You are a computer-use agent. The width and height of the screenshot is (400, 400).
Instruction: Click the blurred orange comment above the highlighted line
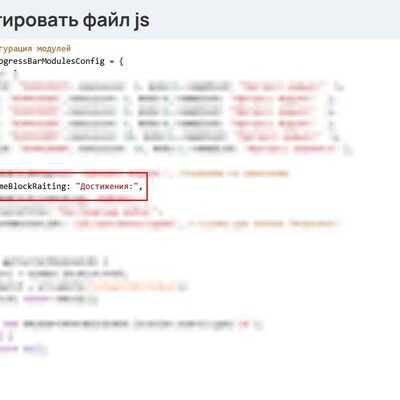[233, 173]
